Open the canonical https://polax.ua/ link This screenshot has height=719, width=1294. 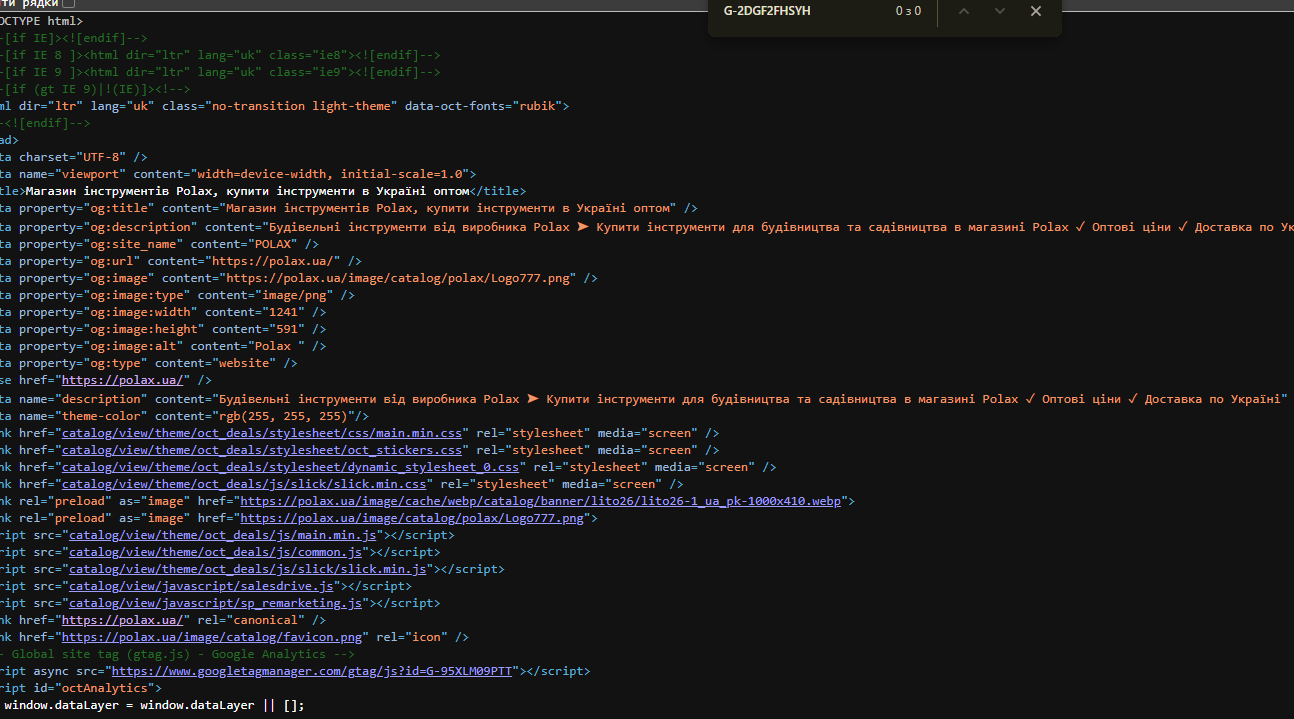122,620
